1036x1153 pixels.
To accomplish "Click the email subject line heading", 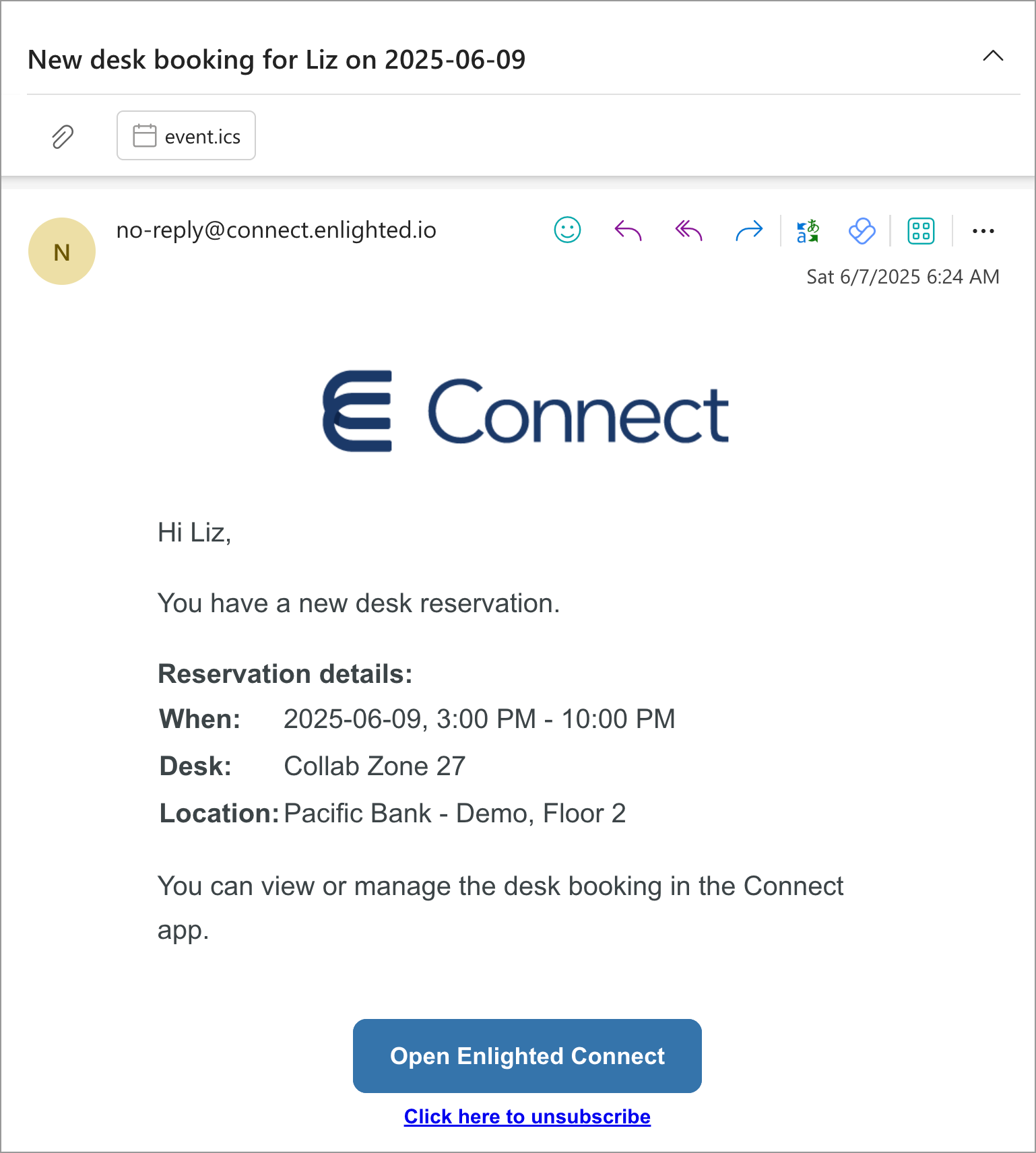I will (276, 60).
